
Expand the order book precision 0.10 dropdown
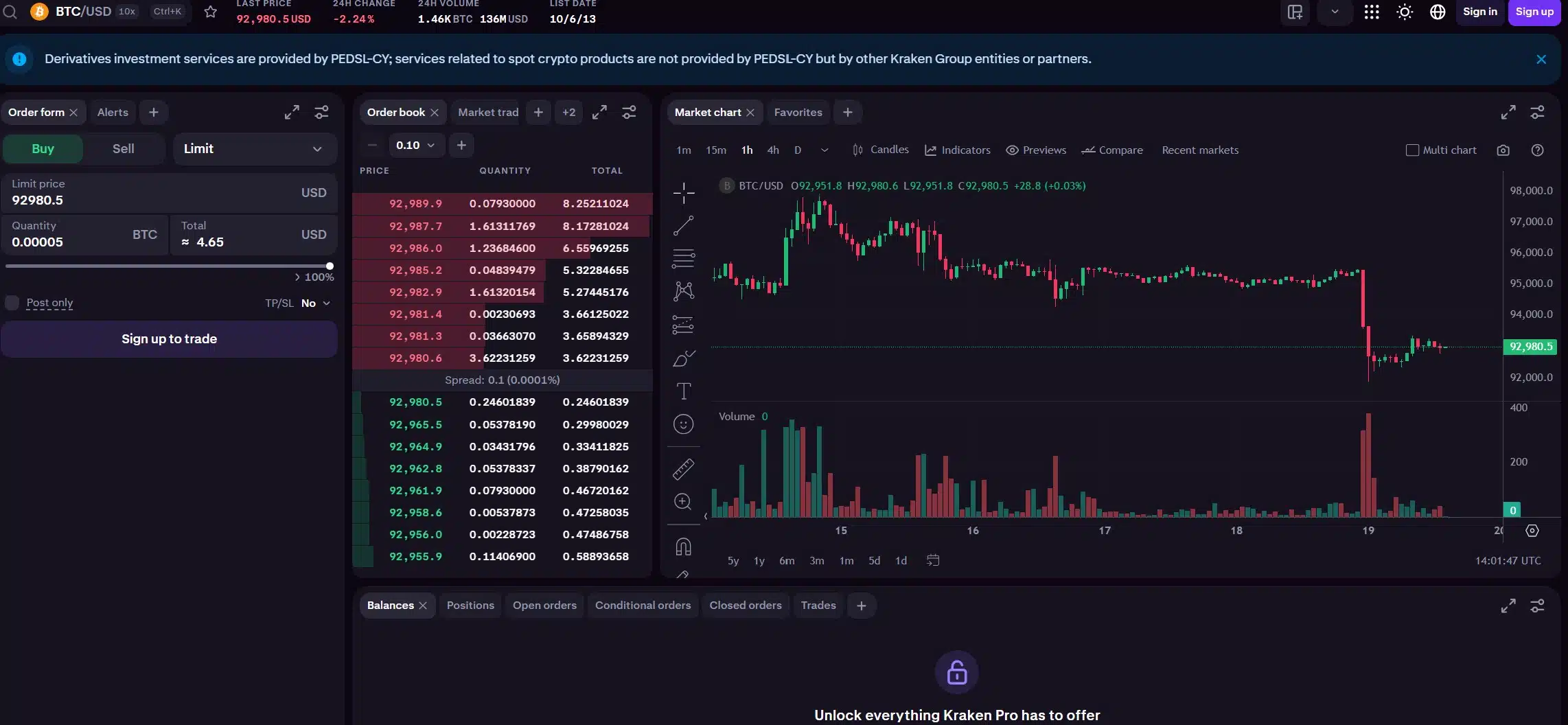[x=416, y=145]
